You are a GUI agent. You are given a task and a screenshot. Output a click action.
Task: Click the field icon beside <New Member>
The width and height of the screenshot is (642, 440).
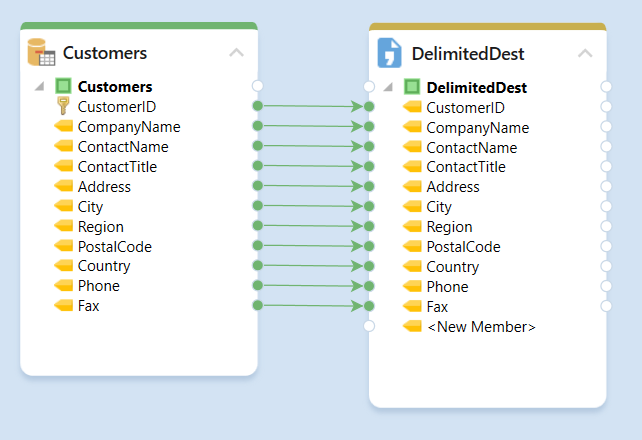pos(412,327)
